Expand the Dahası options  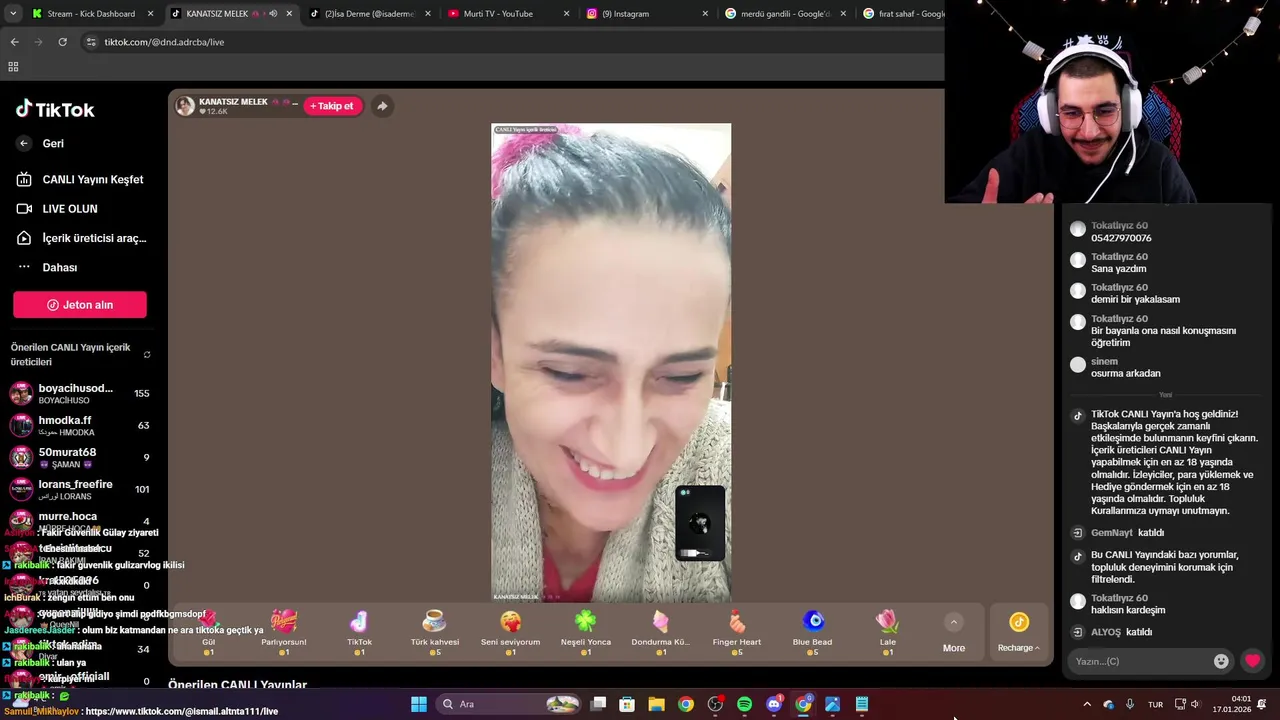(47, 267)
